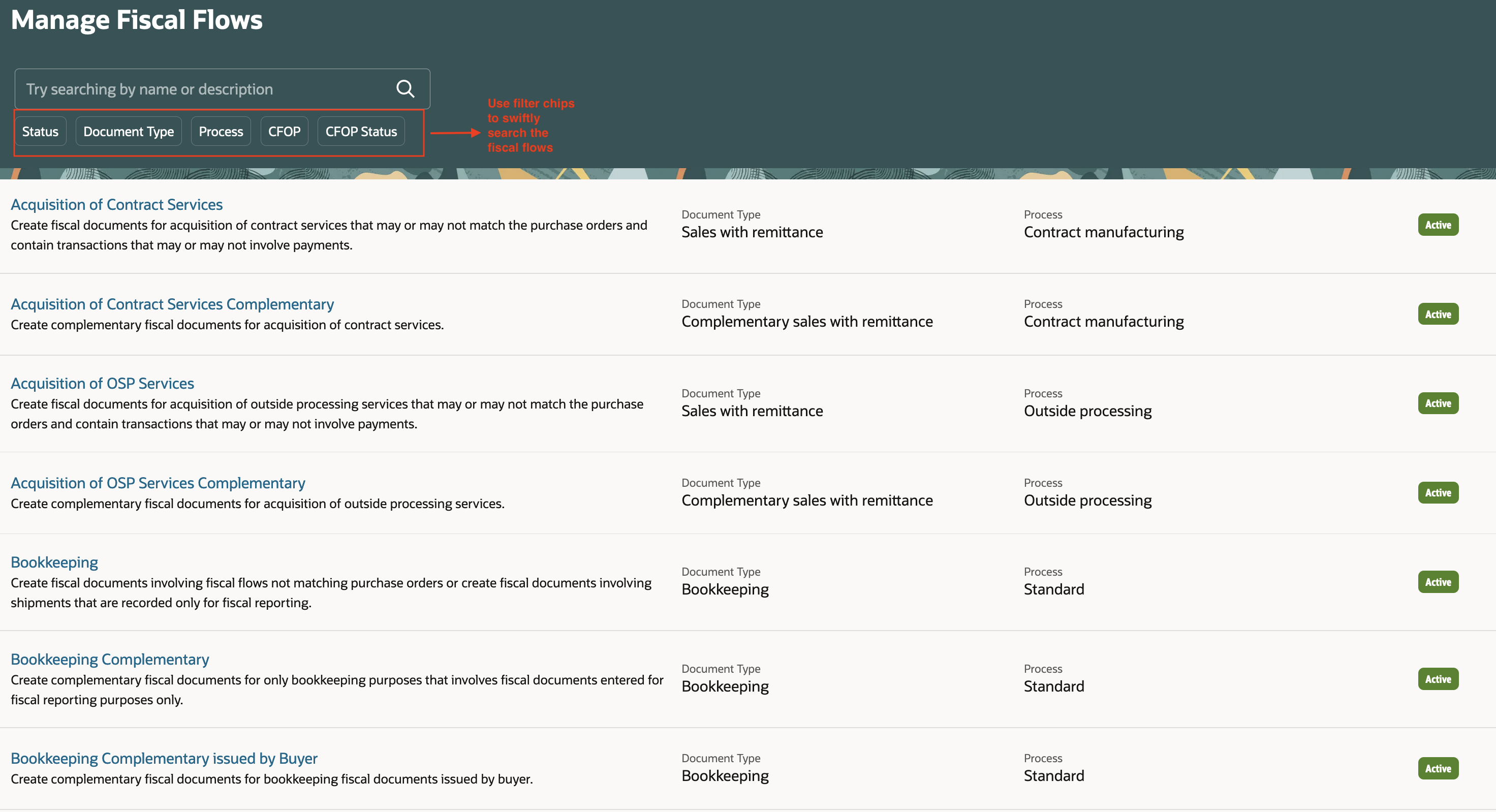Viewport: 1496px width, 812px height.
Task: Click Active badge for Bookkeeping Complementary issued by Buyer
Action: tap(1438, 768)
